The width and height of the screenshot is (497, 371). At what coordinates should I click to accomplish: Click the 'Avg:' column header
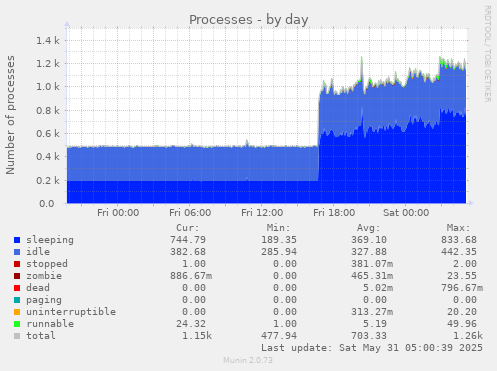368,228
